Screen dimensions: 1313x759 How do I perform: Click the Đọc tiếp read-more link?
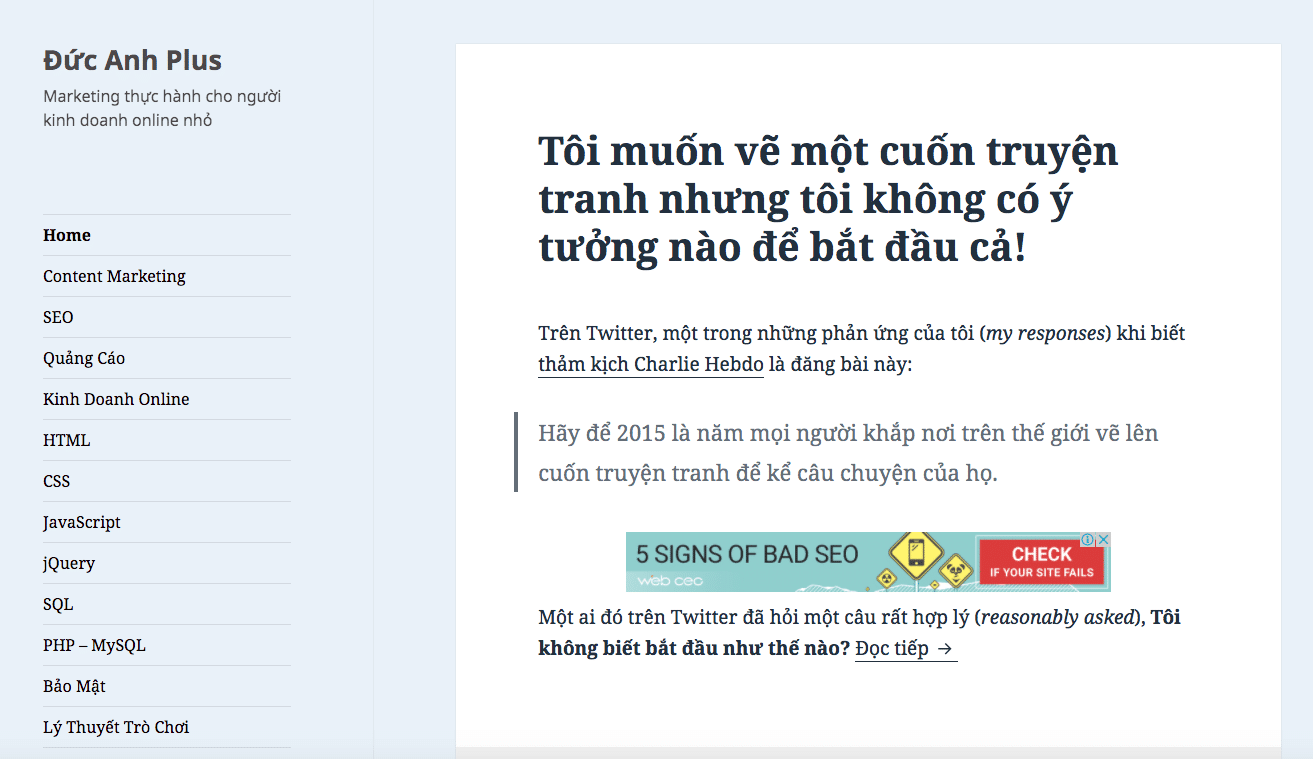pos(905,648)
